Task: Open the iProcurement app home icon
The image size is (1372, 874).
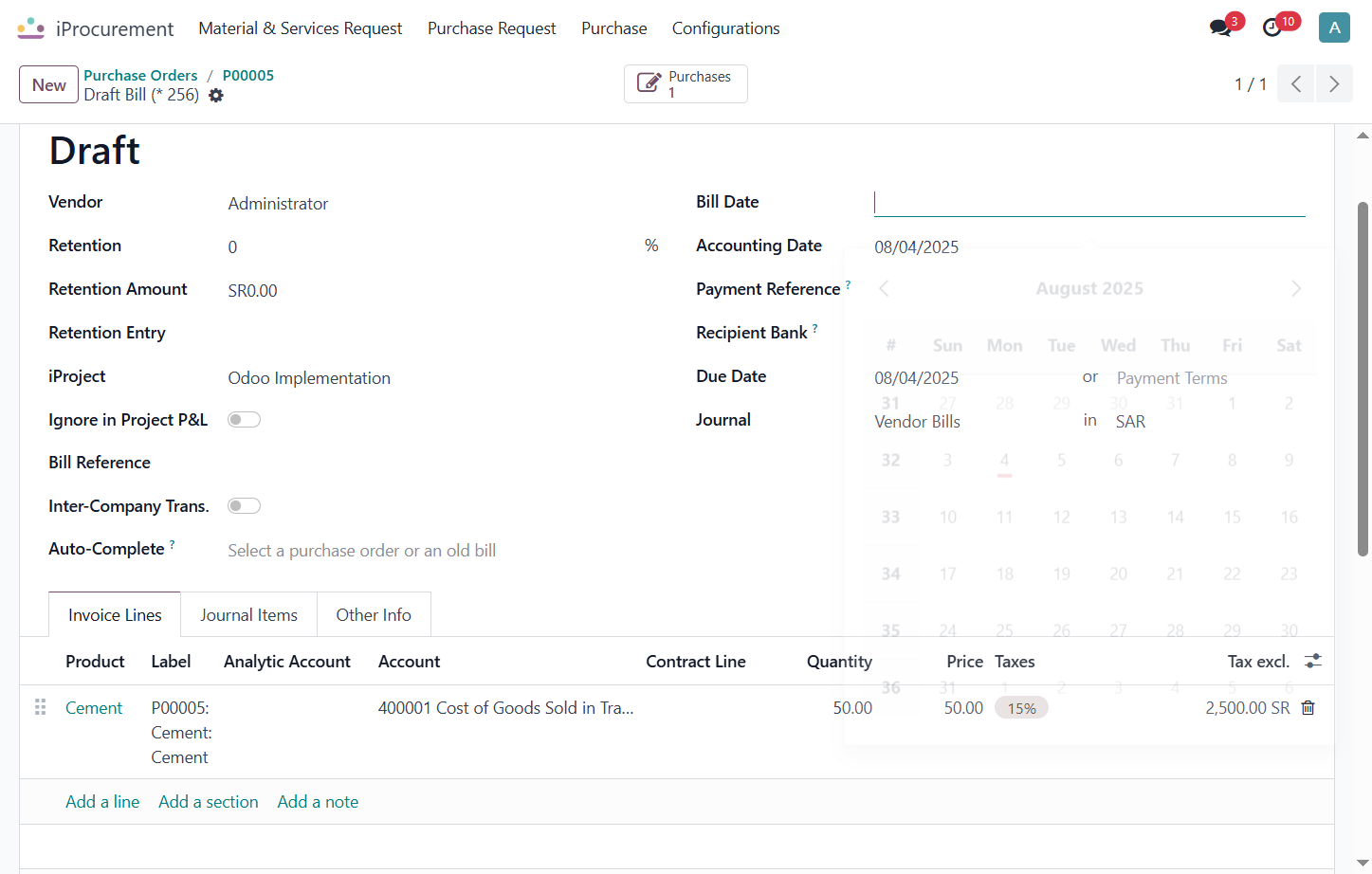Action: tap(31, 28)
